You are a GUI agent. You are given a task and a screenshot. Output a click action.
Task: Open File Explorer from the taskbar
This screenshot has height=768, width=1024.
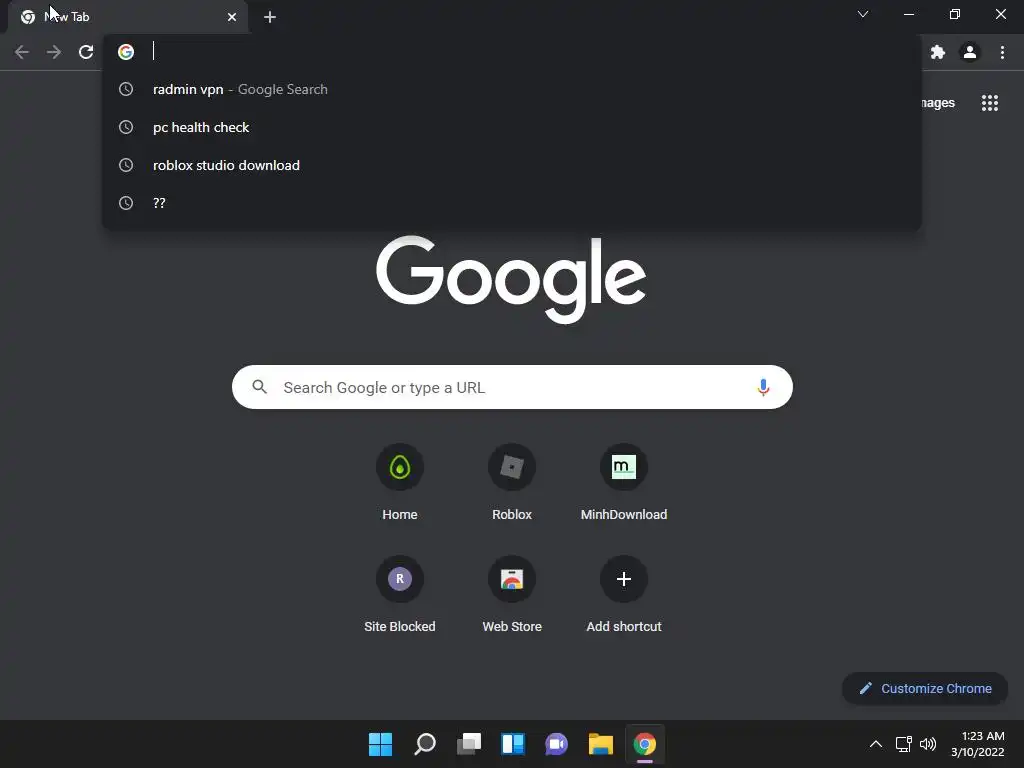pos(601,744)
